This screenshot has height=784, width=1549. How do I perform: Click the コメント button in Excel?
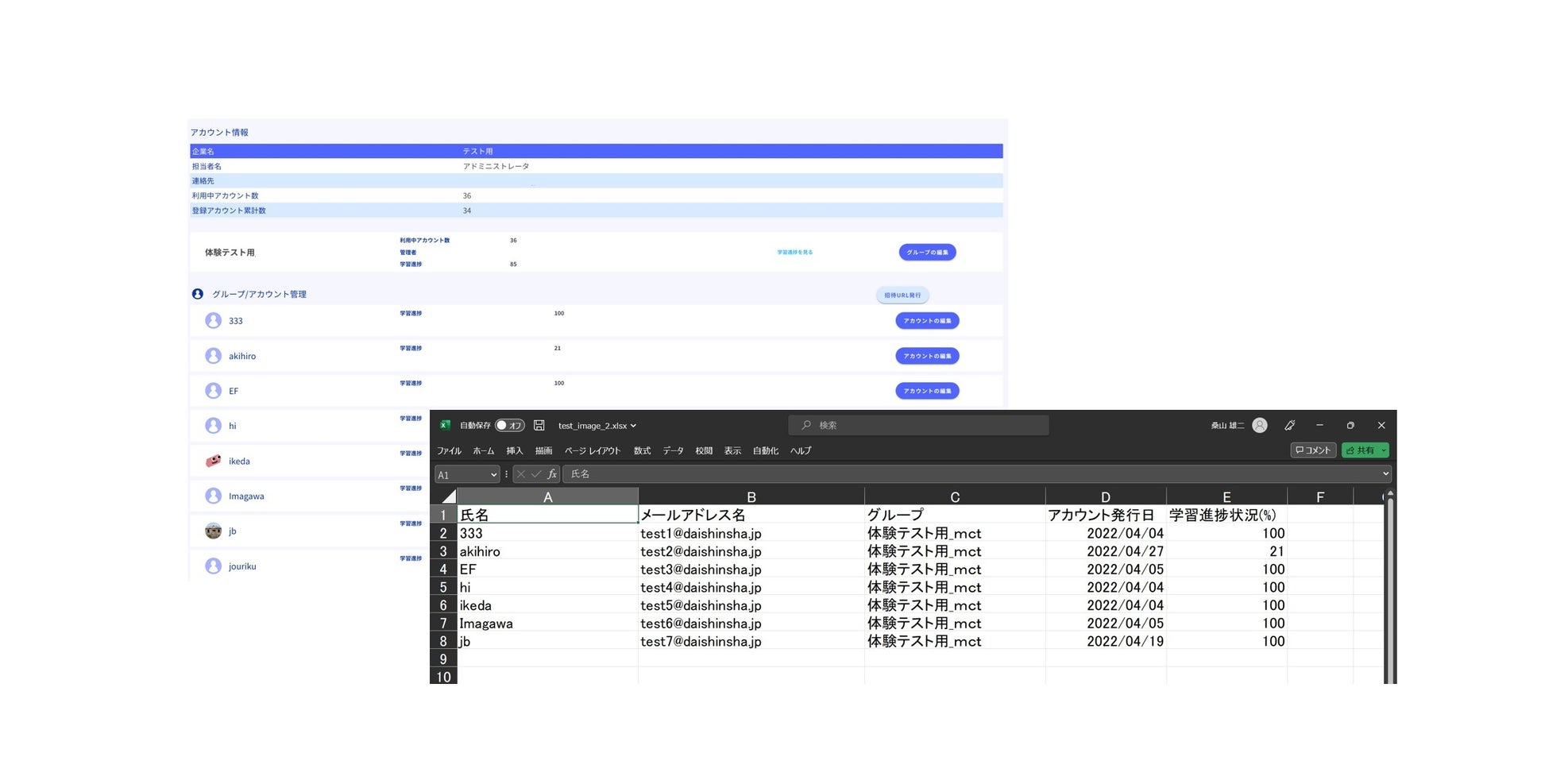point(1313,450)
